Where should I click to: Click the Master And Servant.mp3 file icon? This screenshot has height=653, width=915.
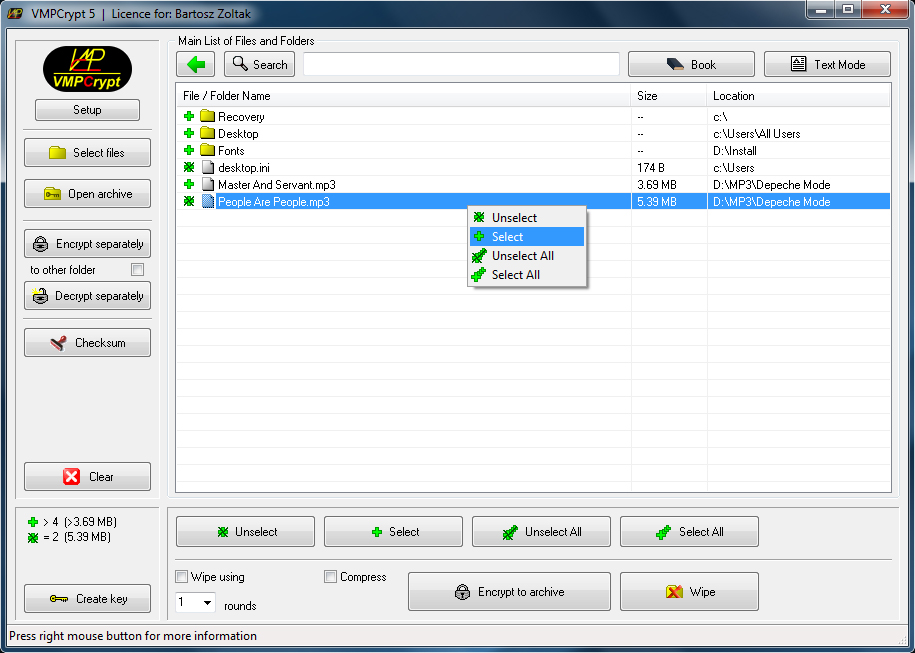click(x=208, y=184)
